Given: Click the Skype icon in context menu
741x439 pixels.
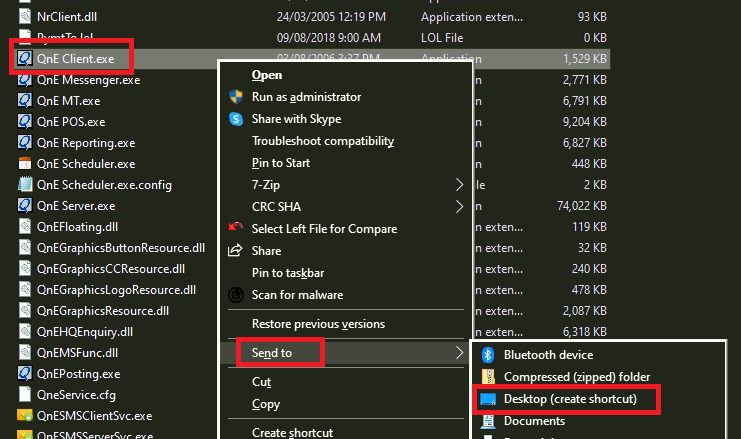Looking at the screenshot, I should point(236,119).
